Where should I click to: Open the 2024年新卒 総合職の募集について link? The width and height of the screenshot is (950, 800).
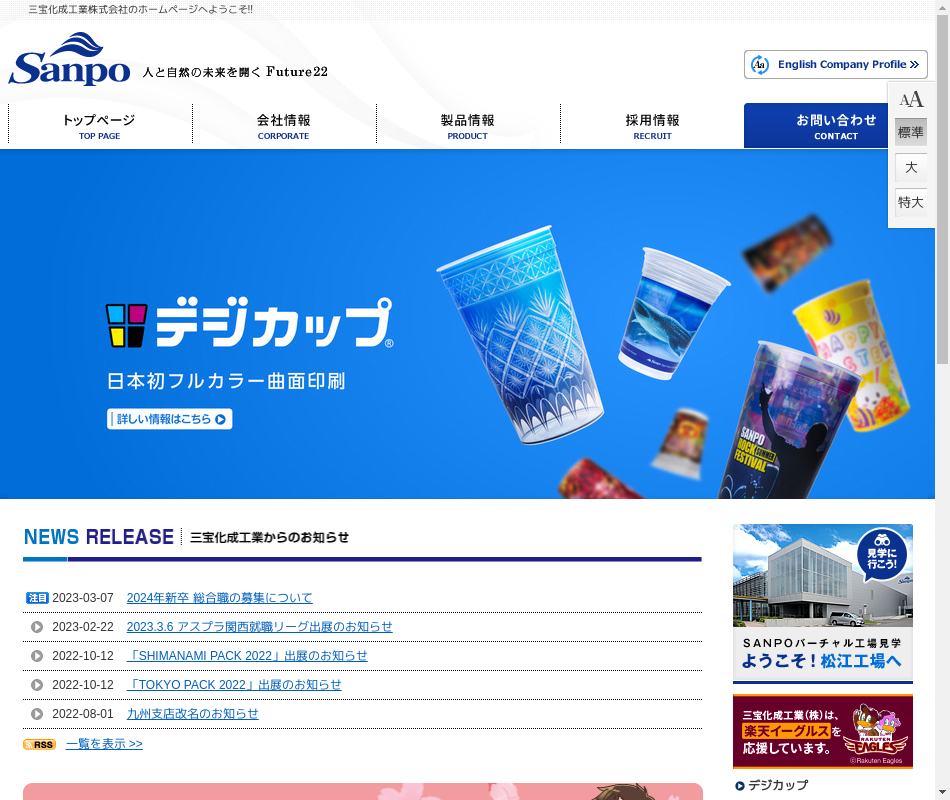tap(219, 598)
